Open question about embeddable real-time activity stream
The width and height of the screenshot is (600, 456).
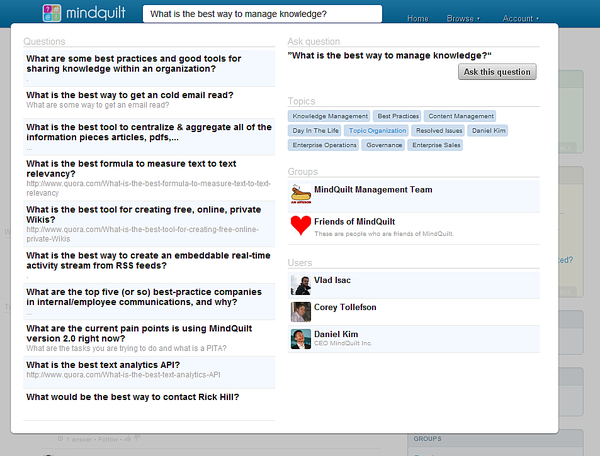pos(148,260)
